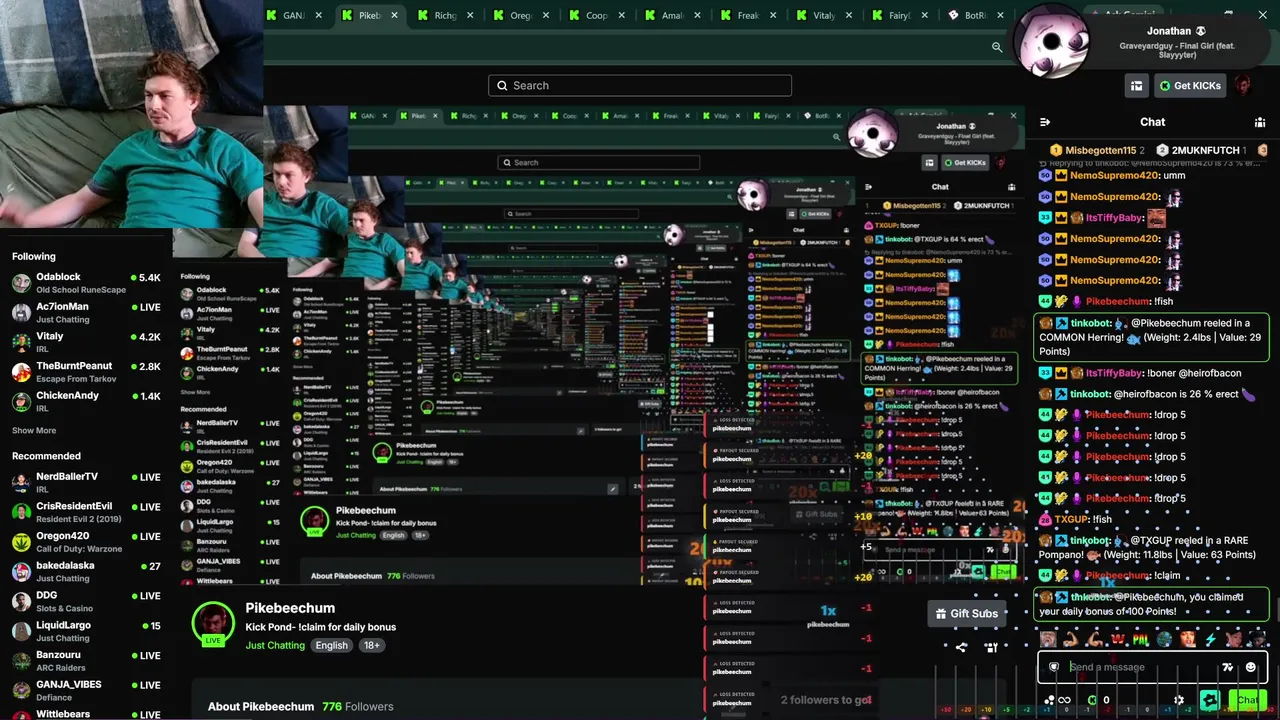Close the Vitaly browser tab
The height and width of the screenshot is (720, 1280).
point(849,16)
